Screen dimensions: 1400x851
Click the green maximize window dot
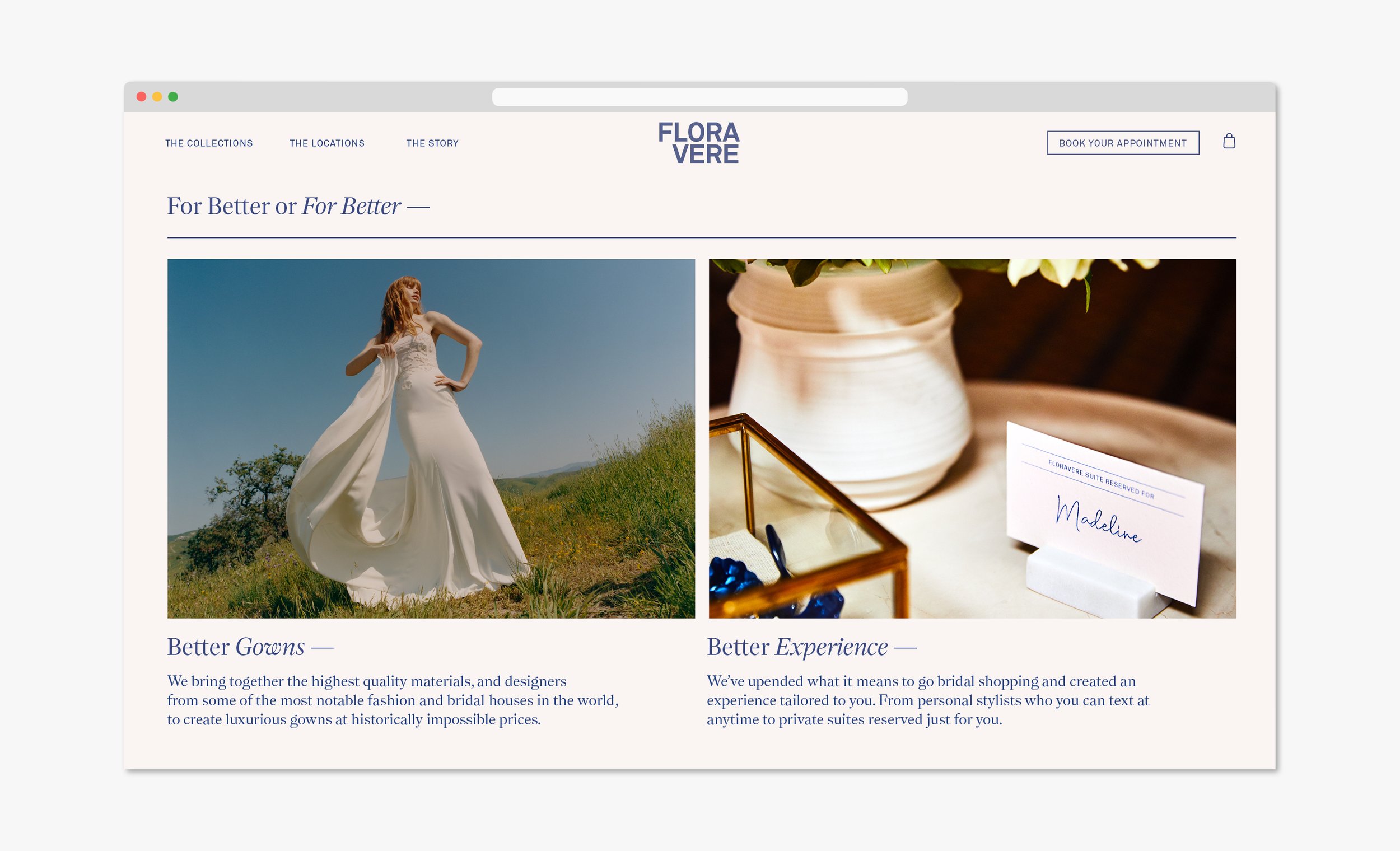[173, 97]
